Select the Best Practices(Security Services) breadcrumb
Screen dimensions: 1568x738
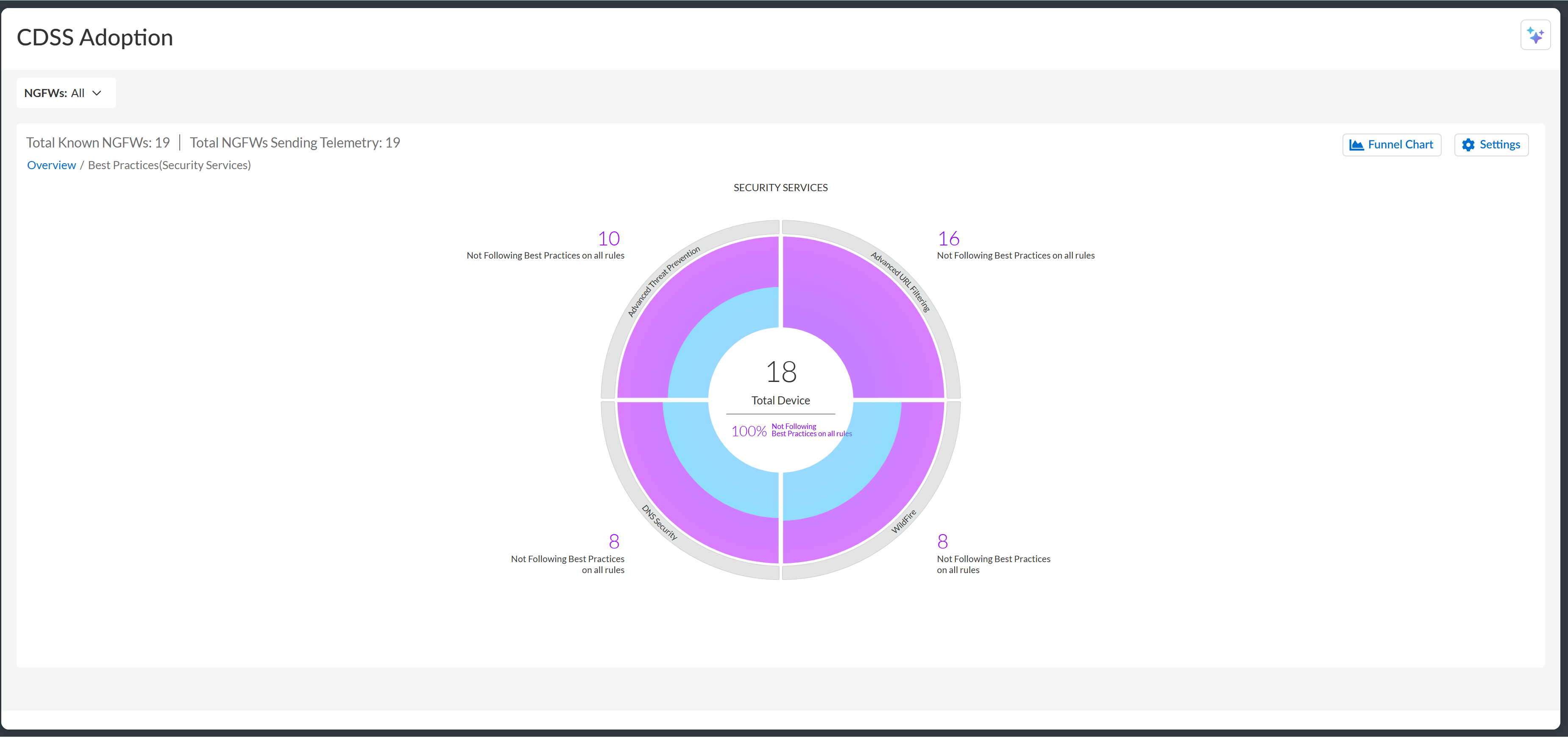point(169,165)
